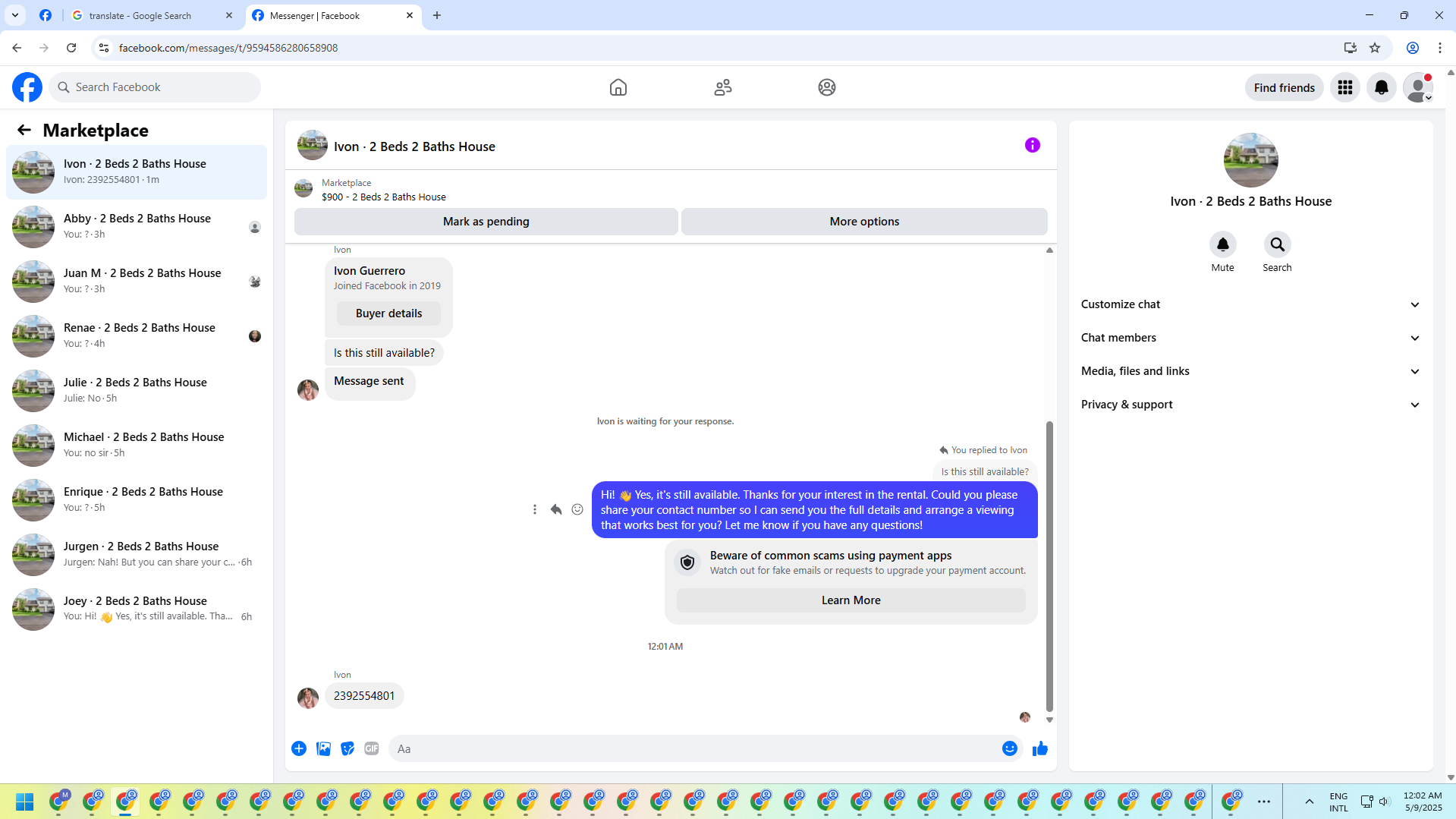Image resolution: width=1456 pixels, height=819 pixels.
Task: Open the Julie conversation
Action: coord(137,390)
